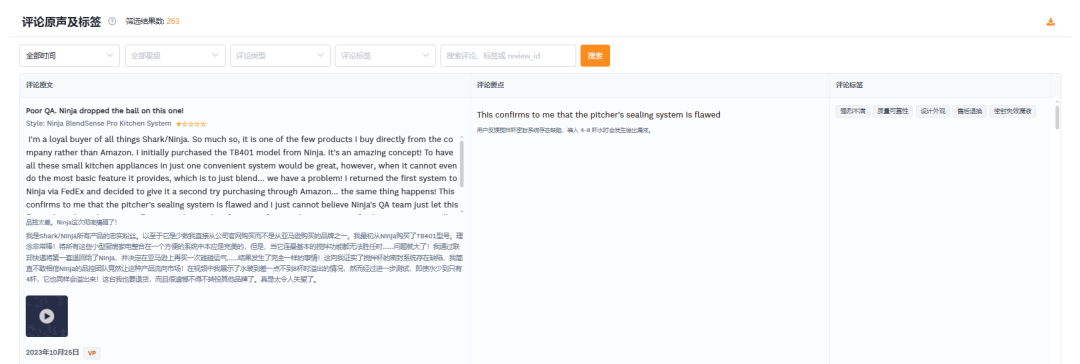Open the 全部星级 star rating dropdown
1080x364 pixels.
click(175, 56)
